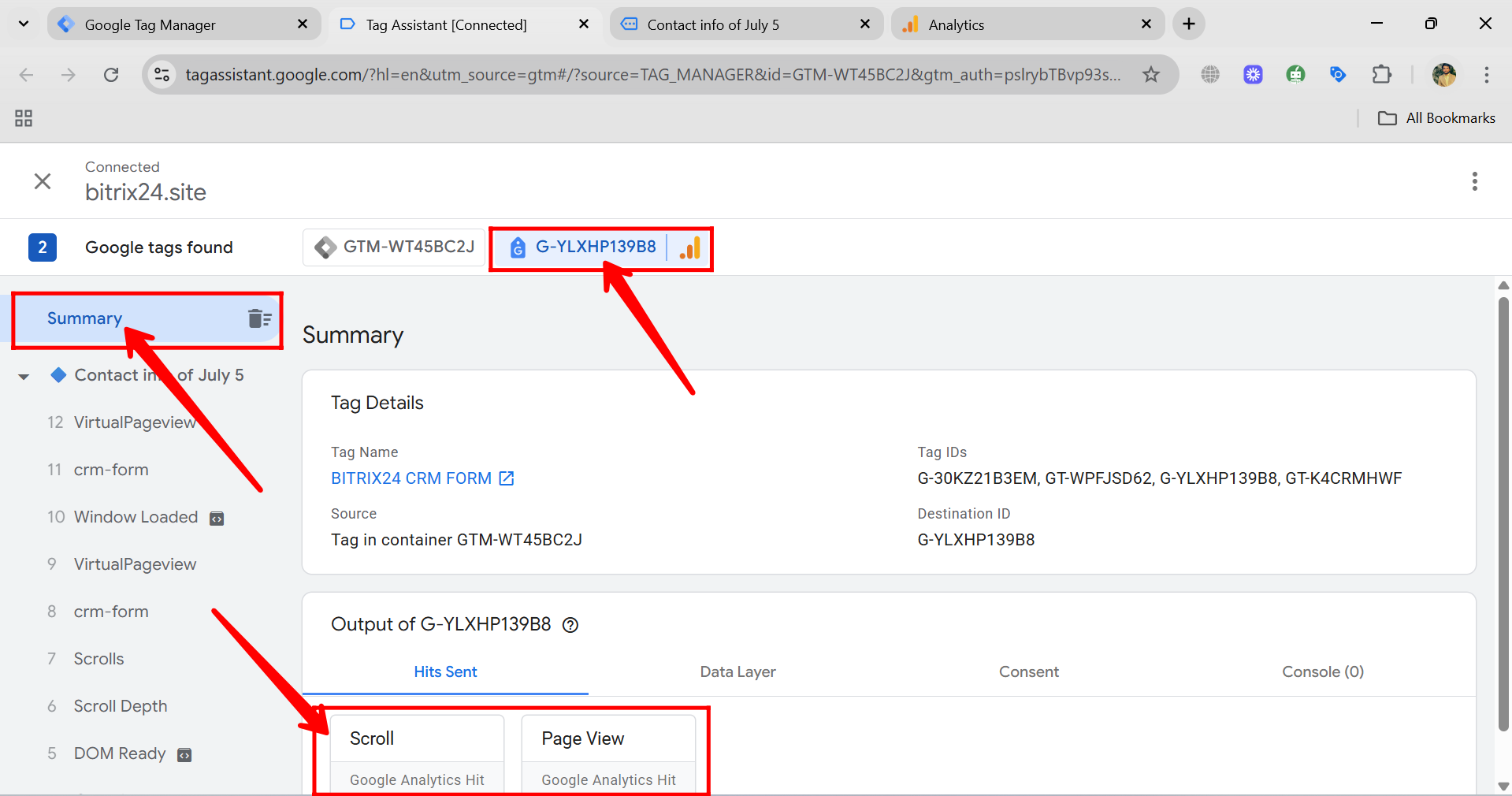The image size is (1512, 796).
Task: Click the globe extension icon
Action: [x=1210, y=75]
